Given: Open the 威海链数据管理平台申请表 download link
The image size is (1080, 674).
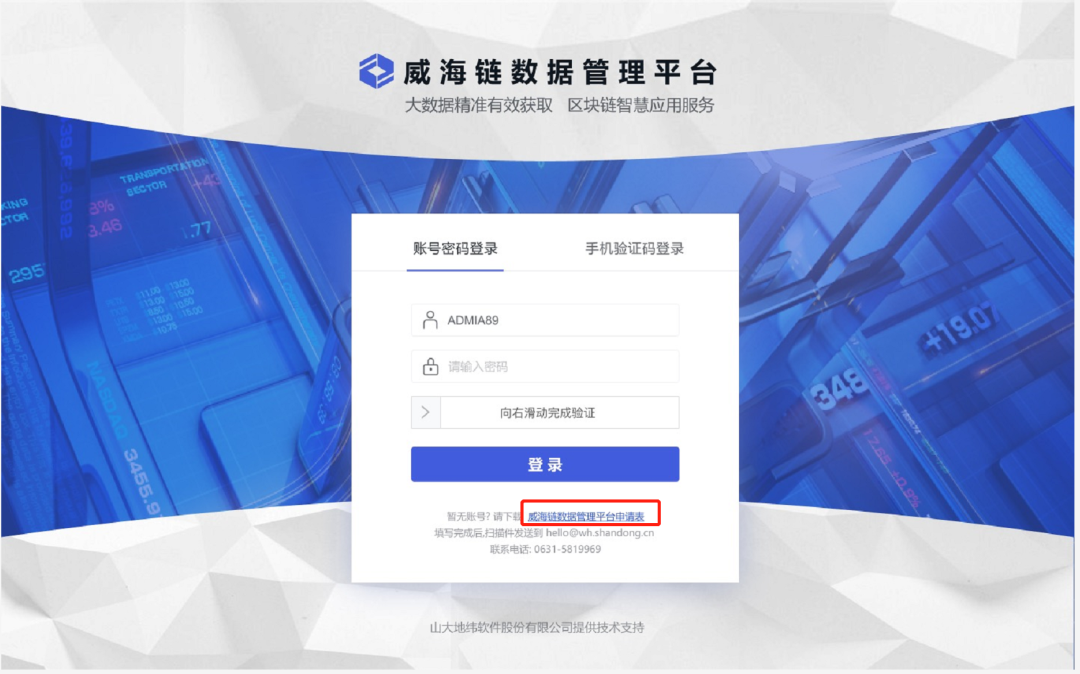Looking at the screenshot, I should [586, 516].
